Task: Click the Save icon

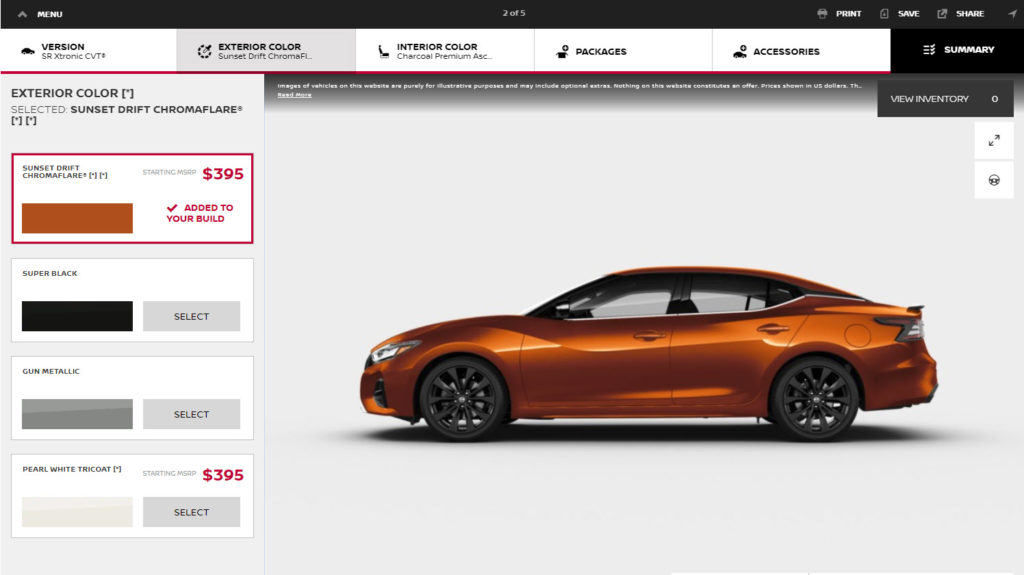Action: tap(884, 14)
